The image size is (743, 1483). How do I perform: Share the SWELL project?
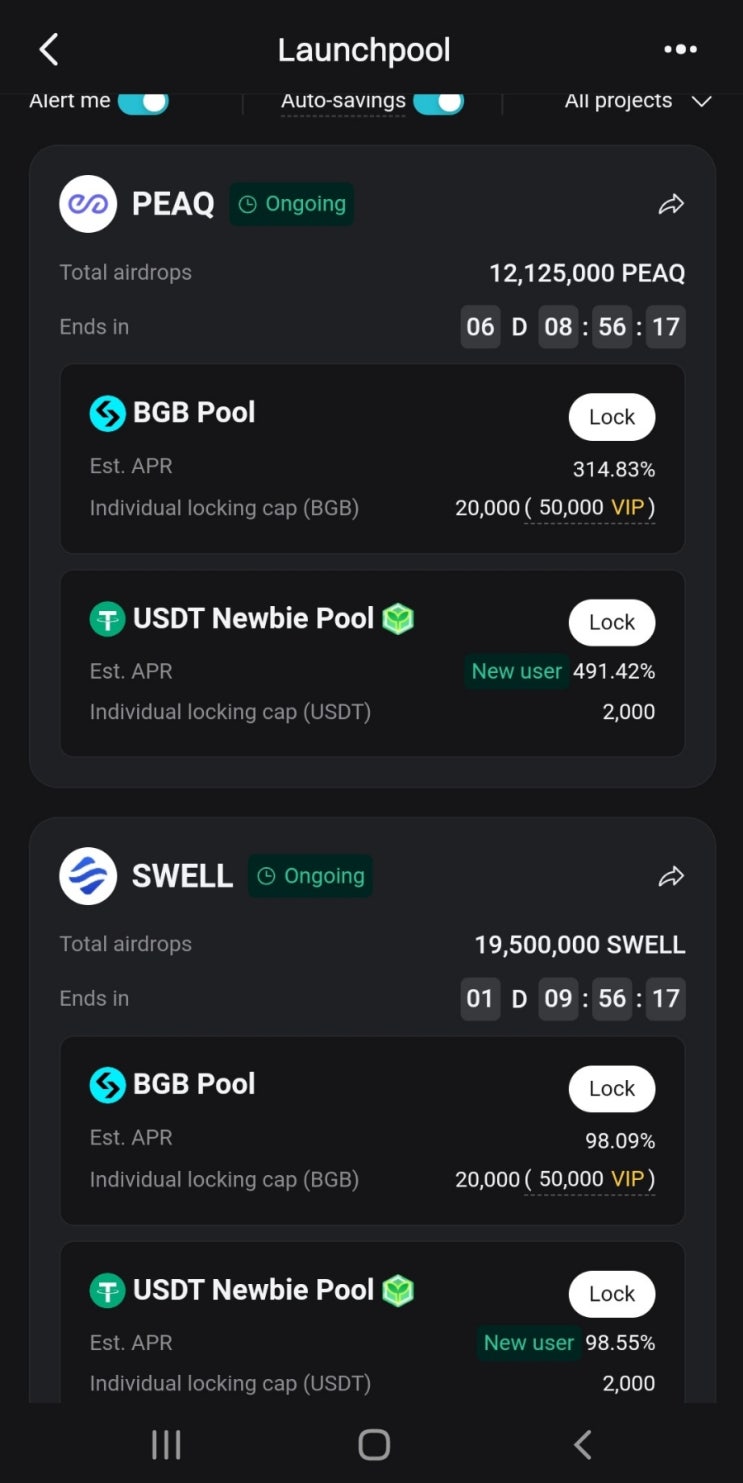[671, 877]
